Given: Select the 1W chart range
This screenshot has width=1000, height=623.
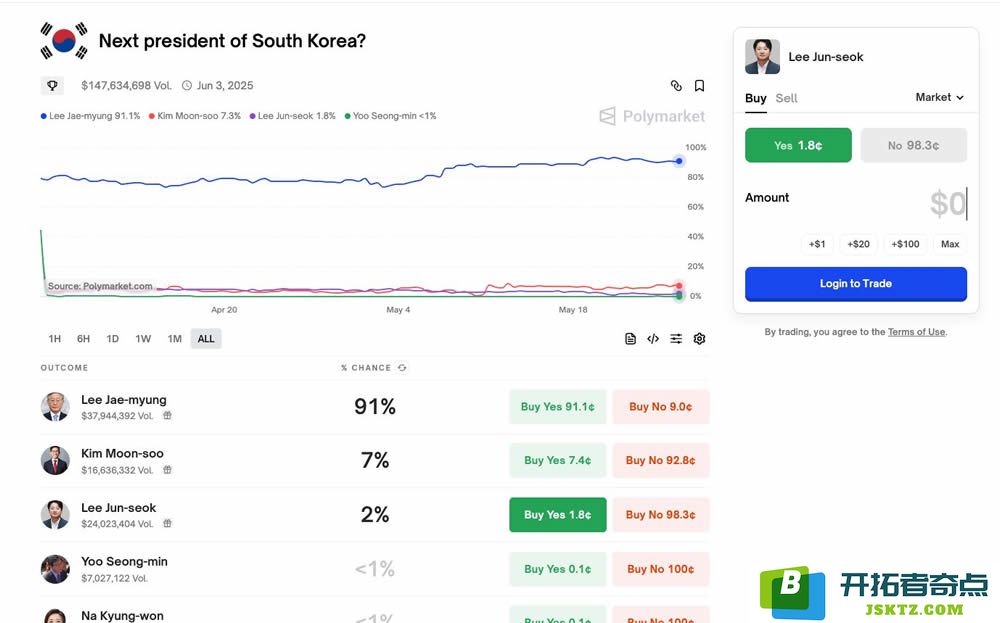Looking at the screenshot, I should [x=143, y=339].
